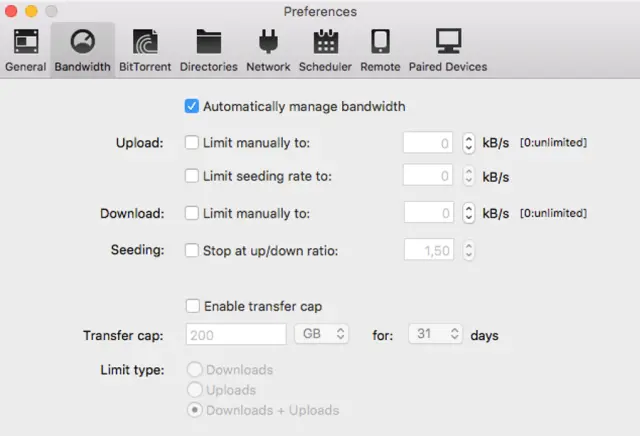Uncheck Automatically manage bandwidth
The height and width of the screenshot is (436, 640).
click(x=192, y=106)
